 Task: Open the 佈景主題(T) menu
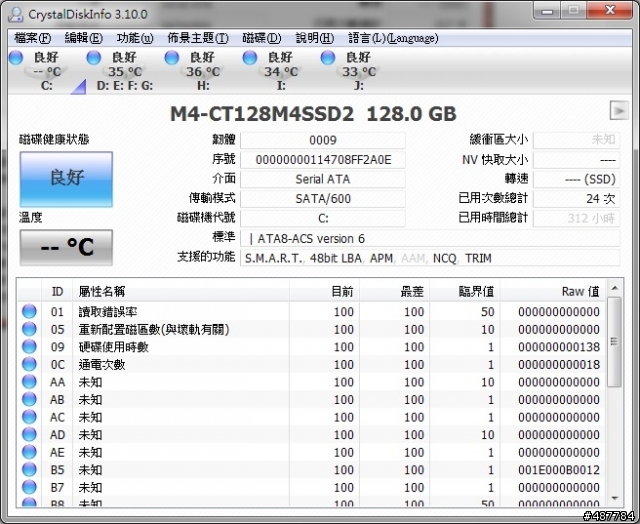[198, 38]
